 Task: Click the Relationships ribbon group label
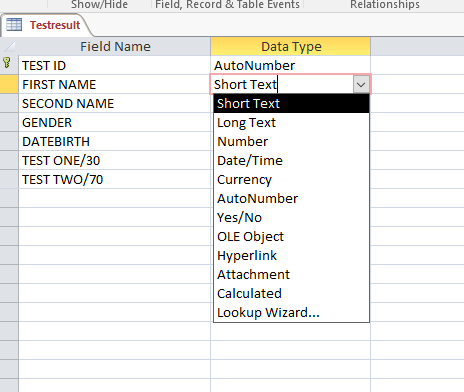coord(385,4)
